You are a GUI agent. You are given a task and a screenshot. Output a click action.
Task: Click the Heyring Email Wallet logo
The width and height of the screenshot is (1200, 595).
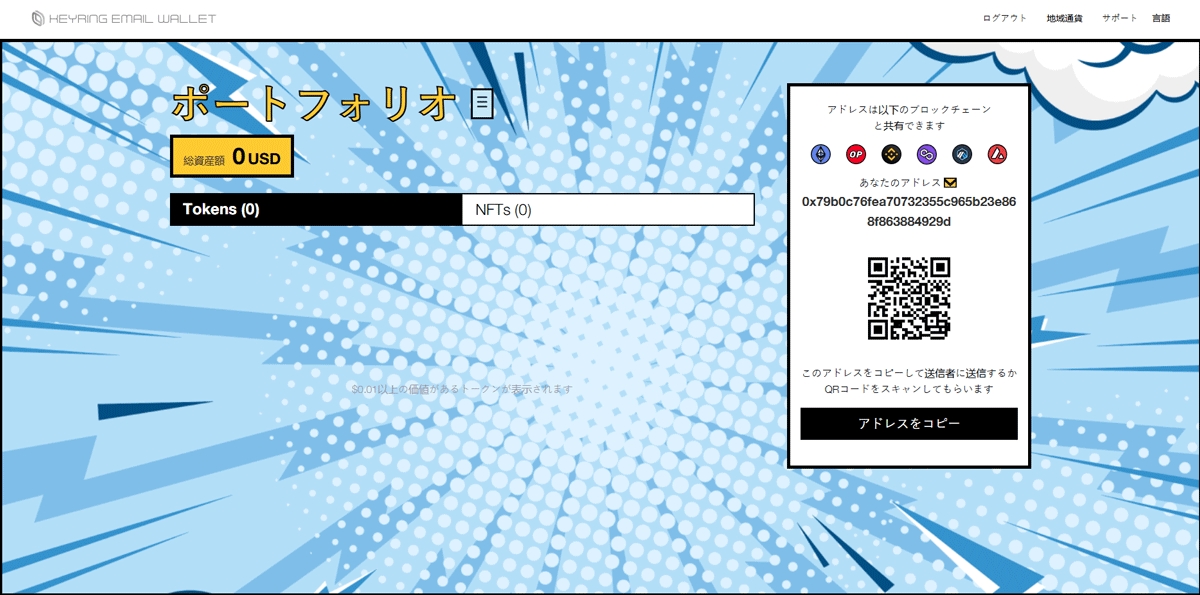tap(124, 18)
